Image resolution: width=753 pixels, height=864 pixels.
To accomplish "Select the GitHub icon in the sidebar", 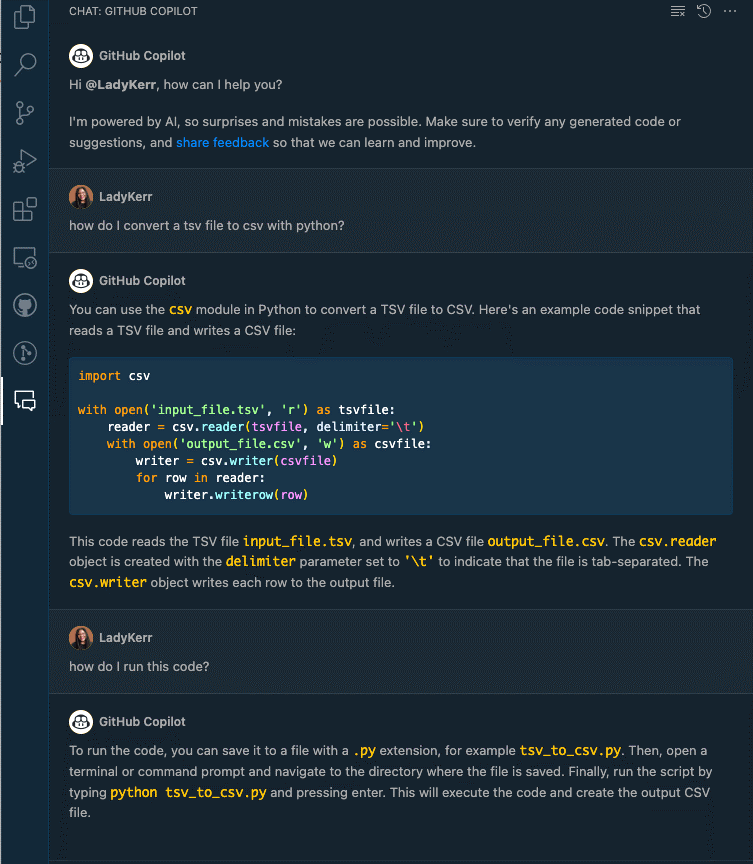I will coord(24,305).
